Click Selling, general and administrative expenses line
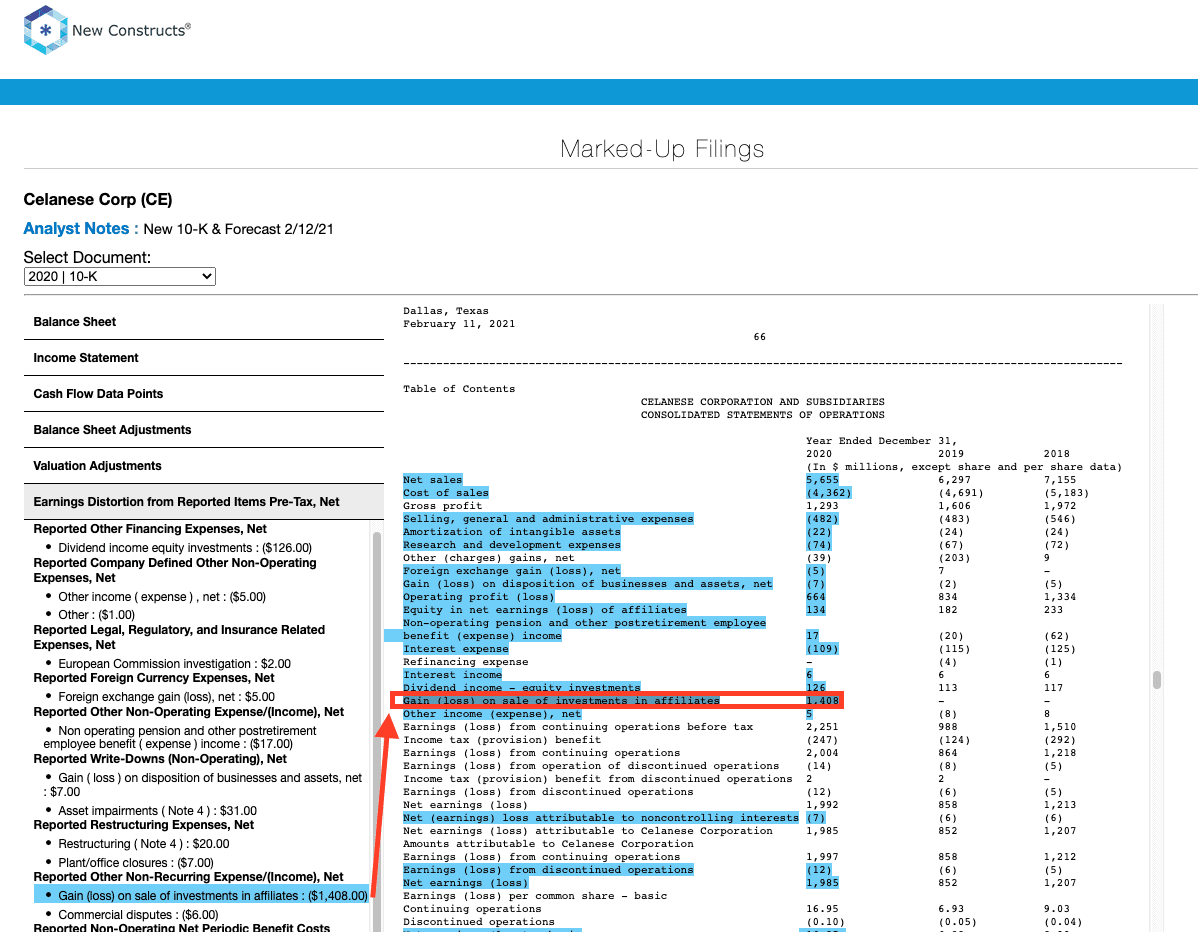The height and width of the screenshot is (932, 1198). [x=548, y=519]
